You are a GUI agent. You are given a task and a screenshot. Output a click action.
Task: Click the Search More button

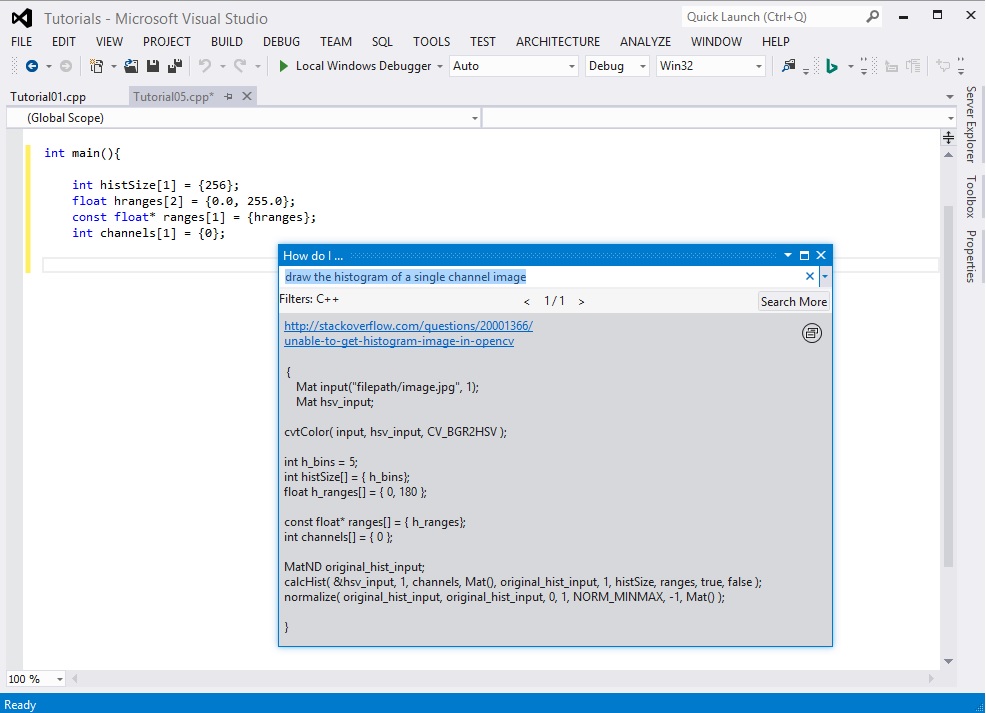(x=793, y=301)
